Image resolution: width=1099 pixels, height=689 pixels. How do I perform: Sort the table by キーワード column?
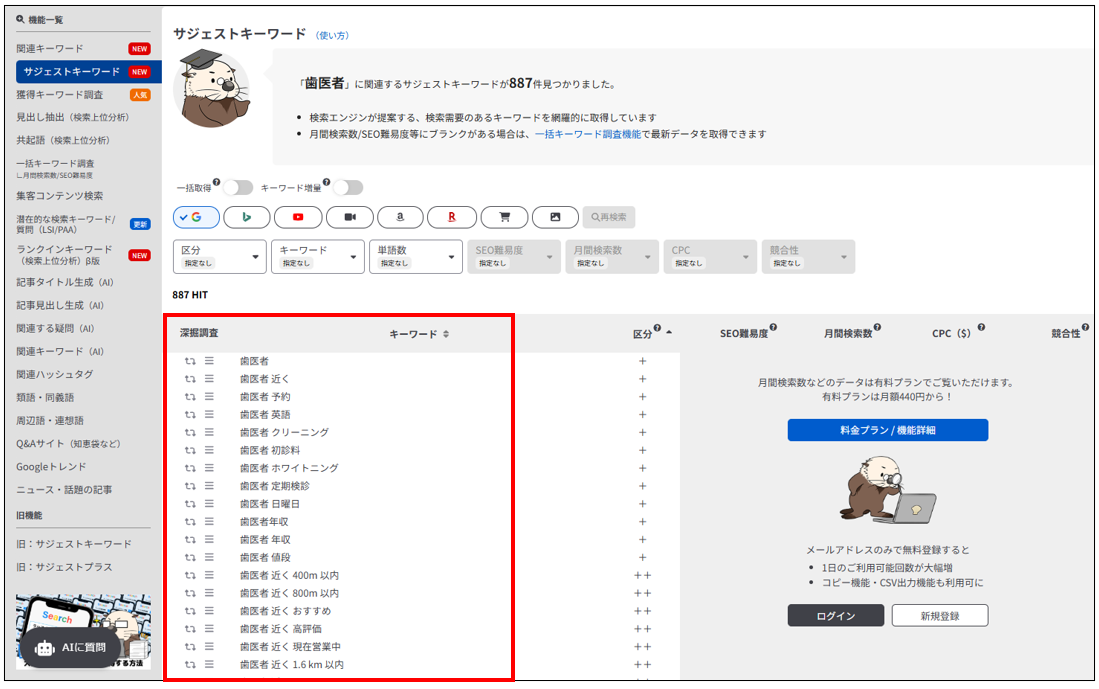(446, 334)
